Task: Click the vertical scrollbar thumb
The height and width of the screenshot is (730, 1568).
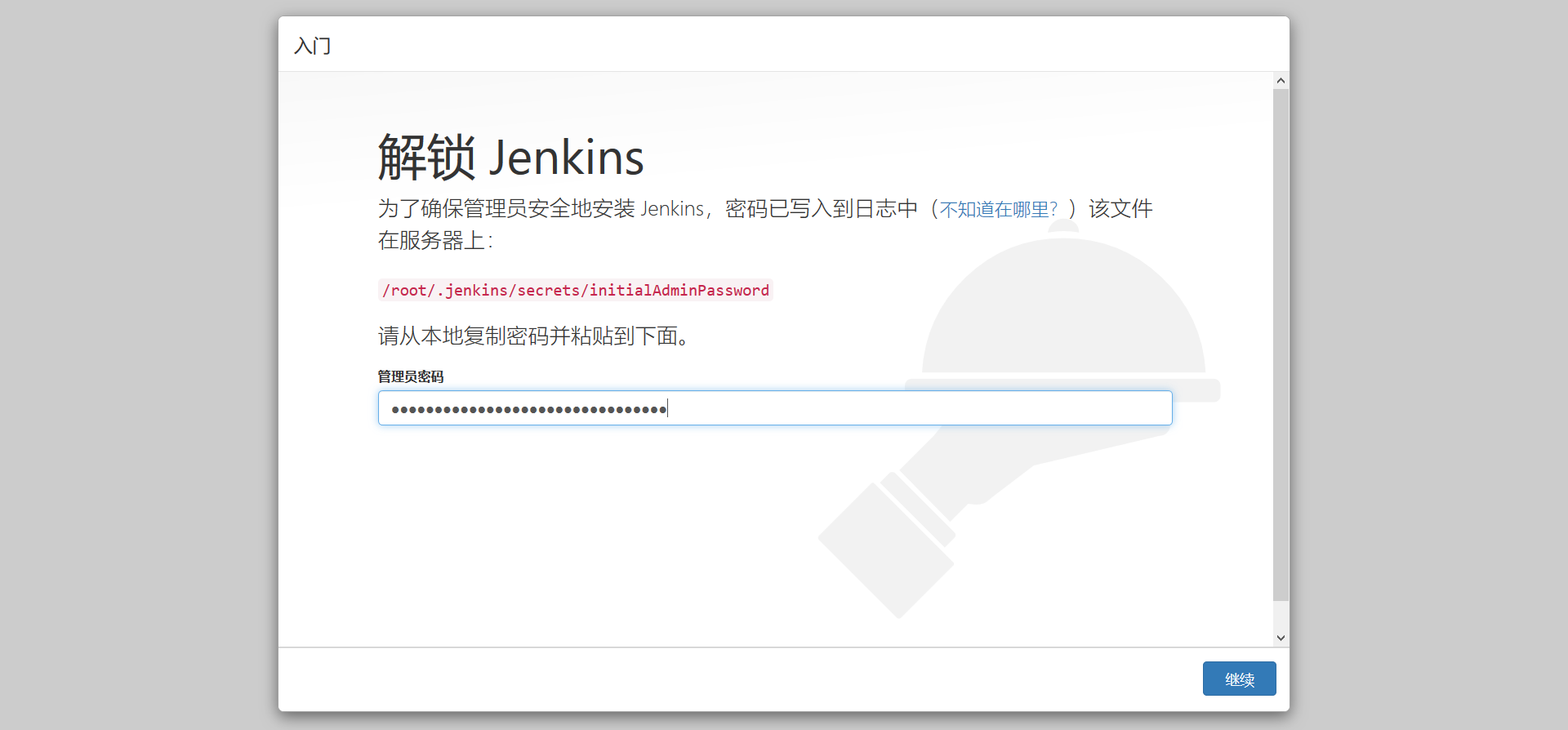Action: (1281, 345)
